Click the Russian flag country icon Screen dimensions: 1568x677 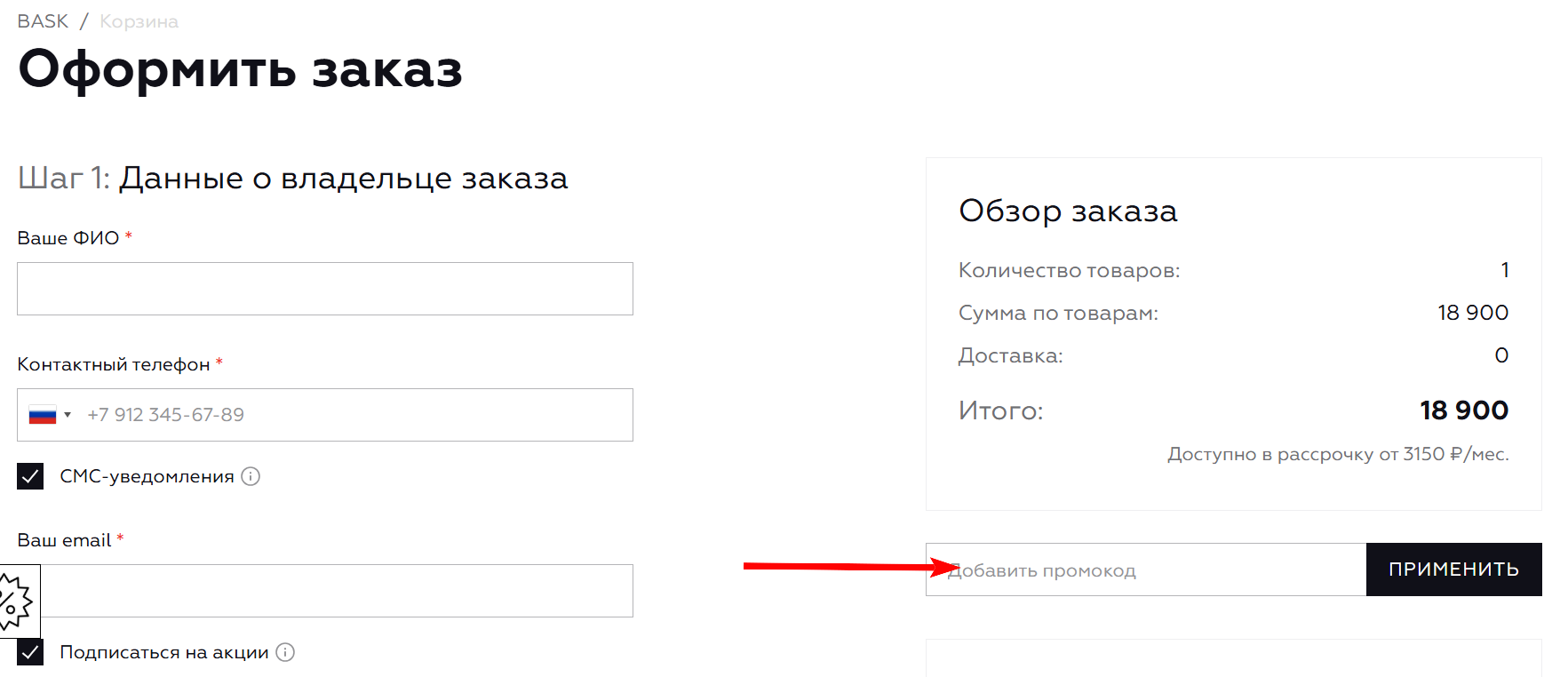point(42,415)
